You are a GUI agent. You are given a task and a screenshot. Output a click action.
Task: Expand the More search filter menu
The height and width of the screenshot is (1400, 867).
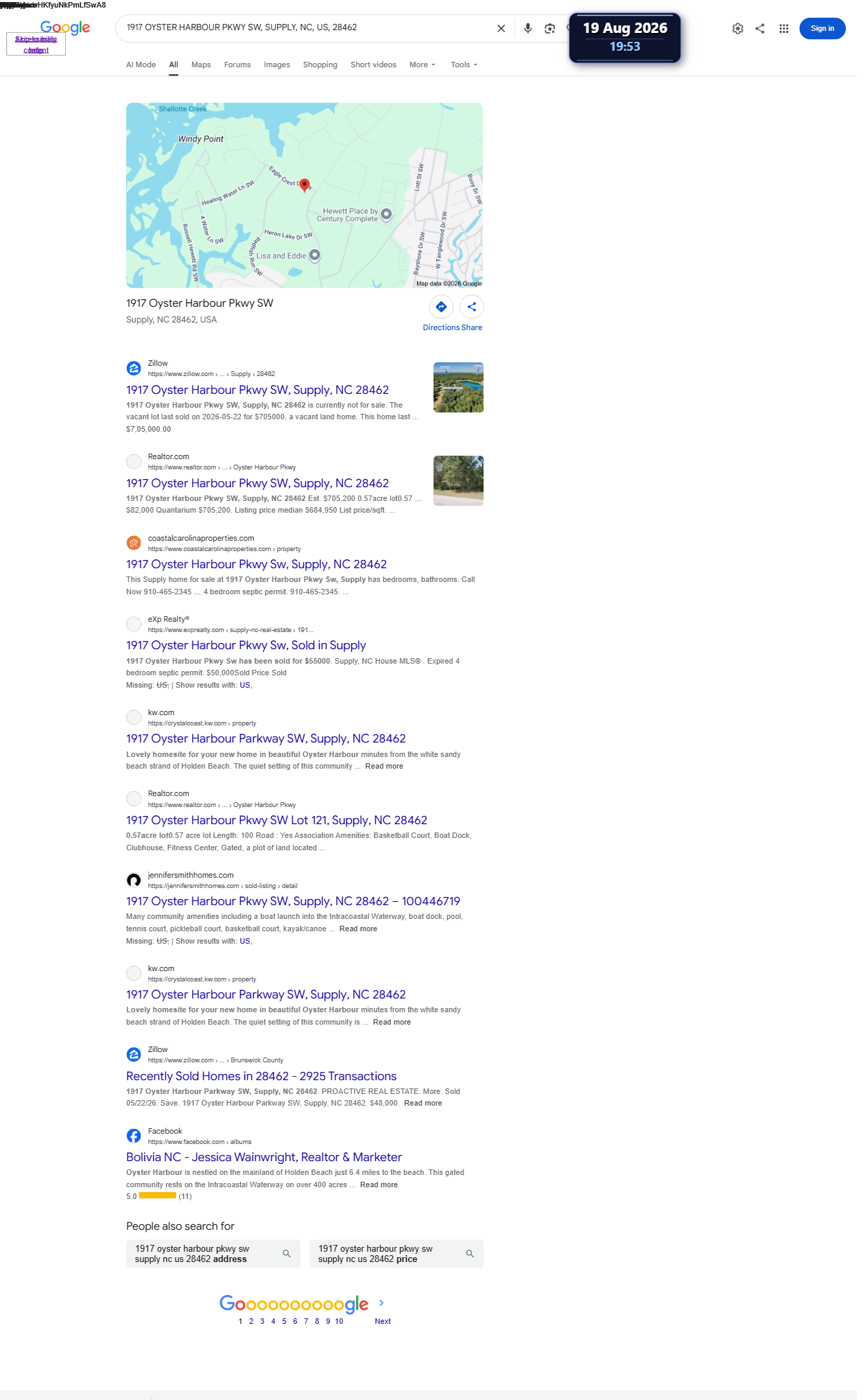pyautogui.click(x=422, y=65)
